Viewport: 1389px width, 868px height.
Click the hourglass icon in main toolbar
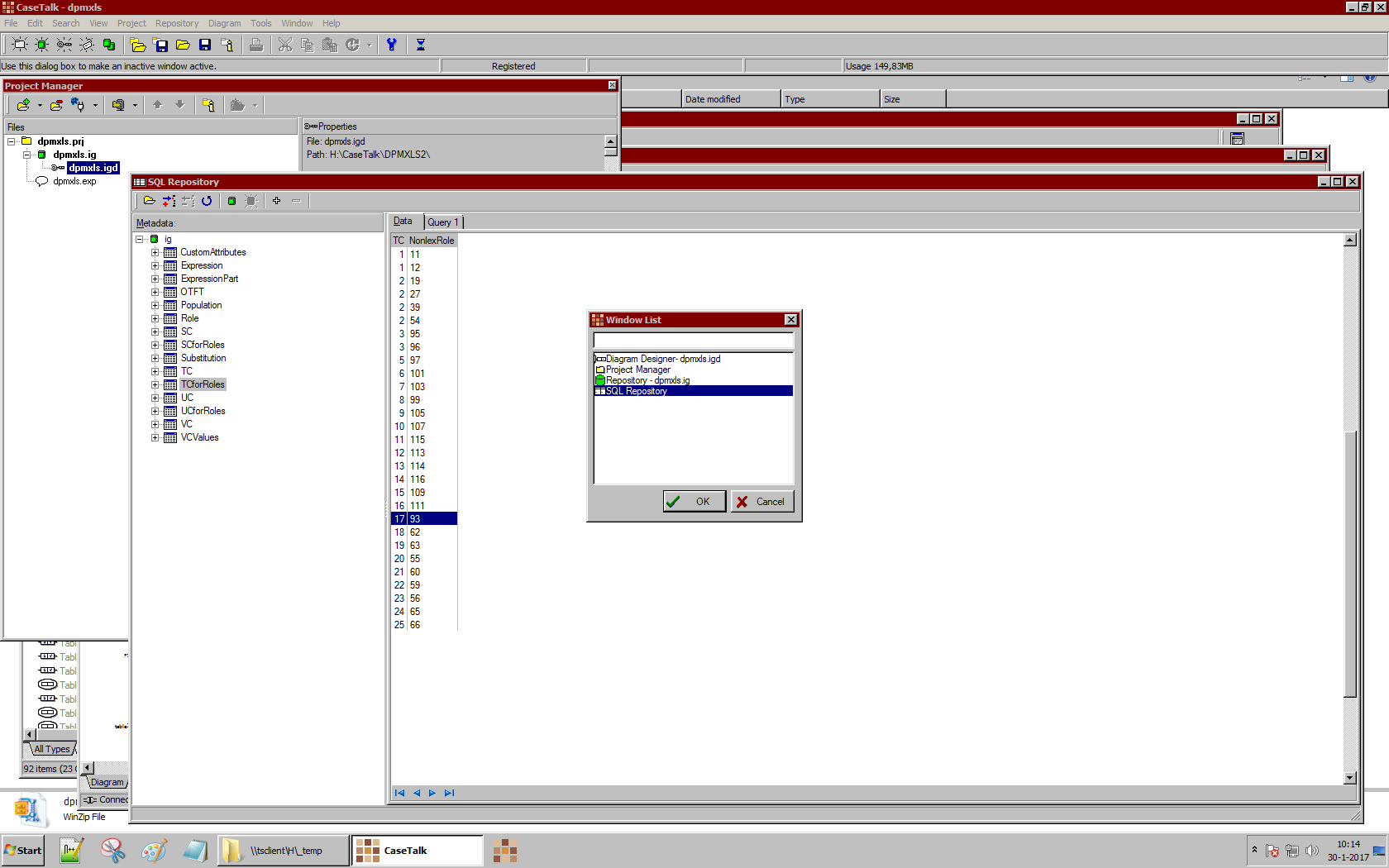[420, 45]
